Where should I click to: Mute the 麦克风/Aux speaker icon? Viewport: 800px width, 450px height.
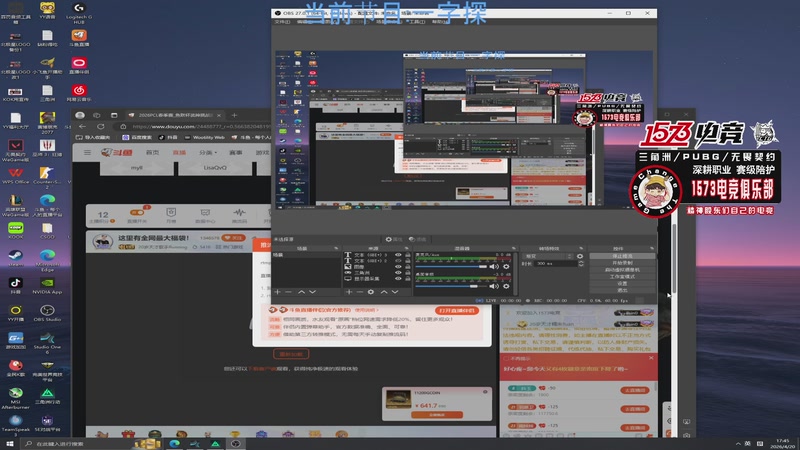click(494, 266)
